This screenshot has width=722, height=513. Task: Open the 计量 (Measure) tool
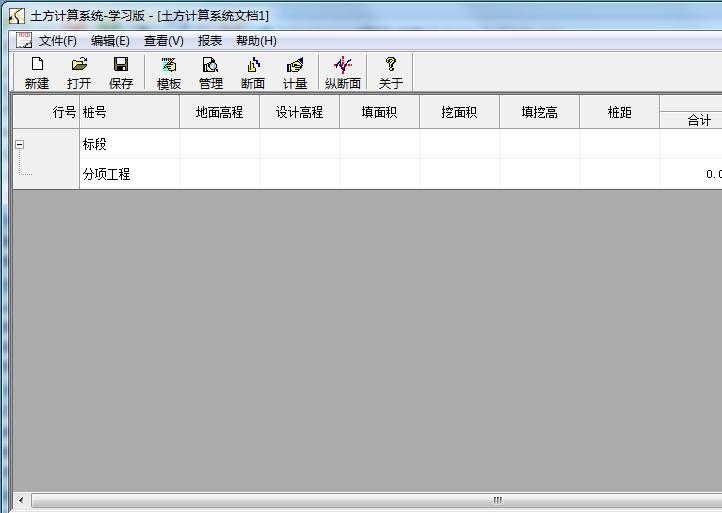tap(295, 72)
